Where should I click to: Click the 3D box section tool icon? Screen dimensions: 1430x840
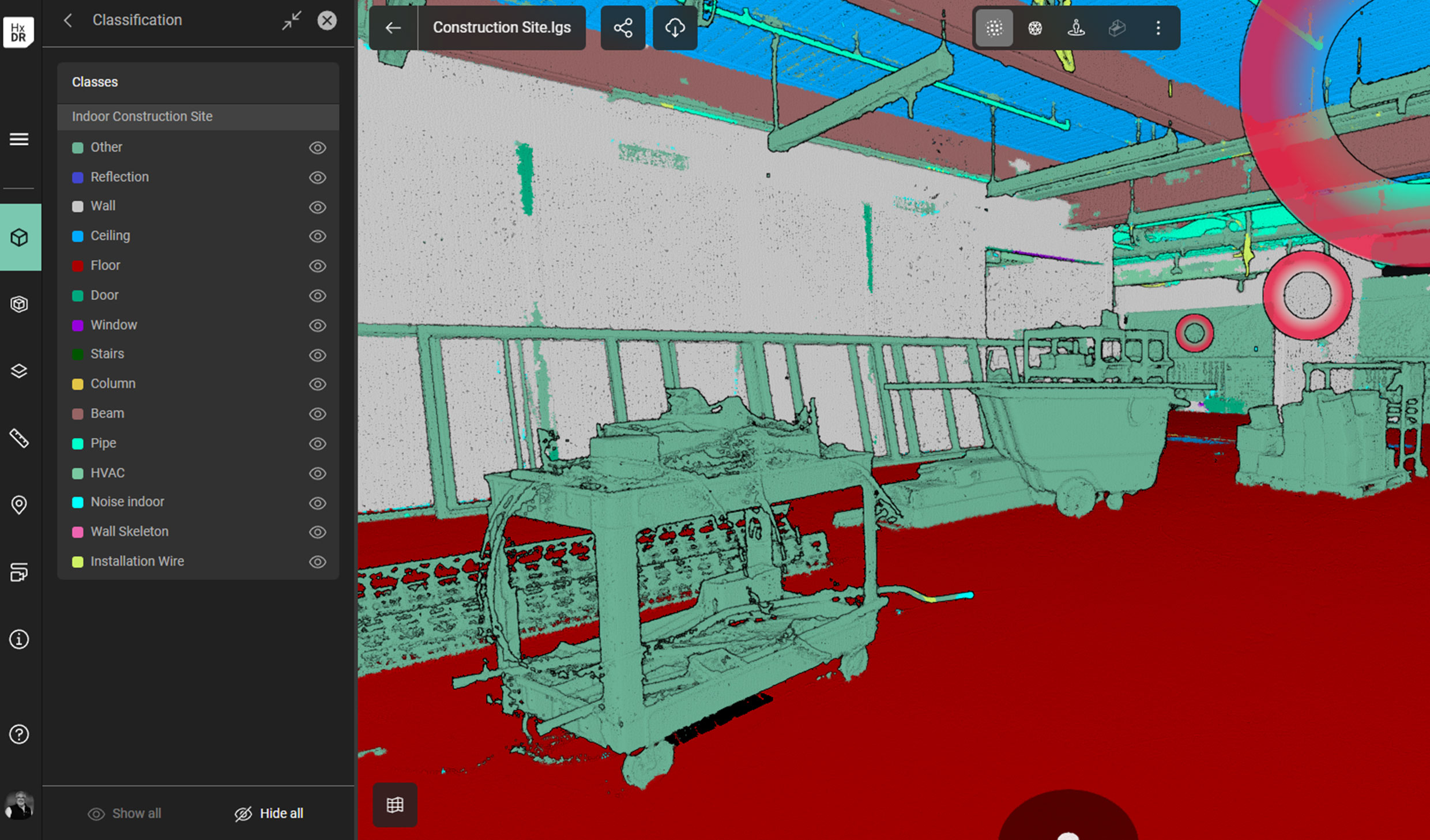click(x=1117, y=28)
